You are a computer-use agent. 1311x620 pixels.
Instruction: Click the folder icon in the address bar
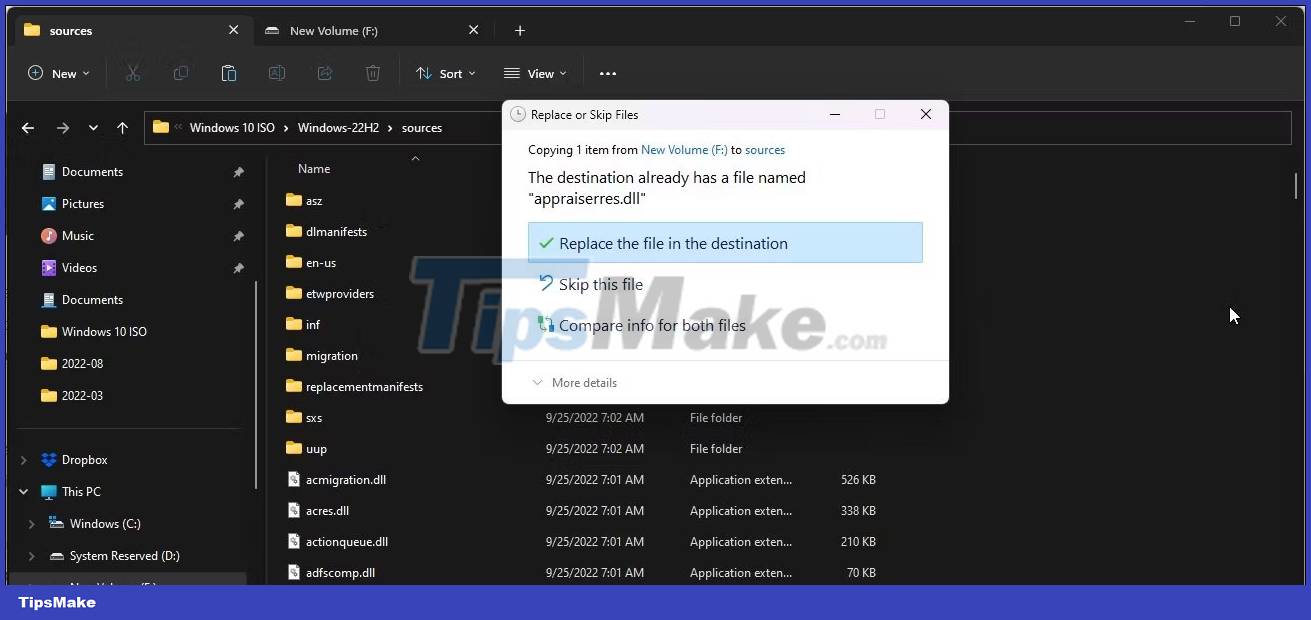click(161, 128)
